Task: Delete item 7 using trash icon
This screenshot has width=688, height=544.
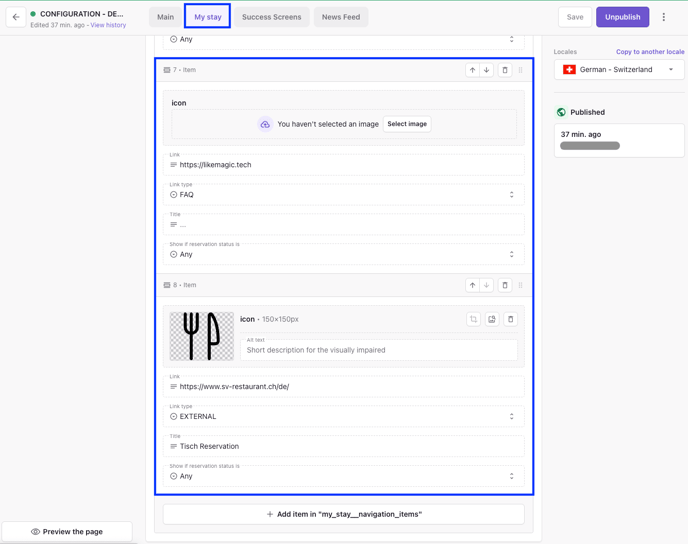Action: click(505, 70)
